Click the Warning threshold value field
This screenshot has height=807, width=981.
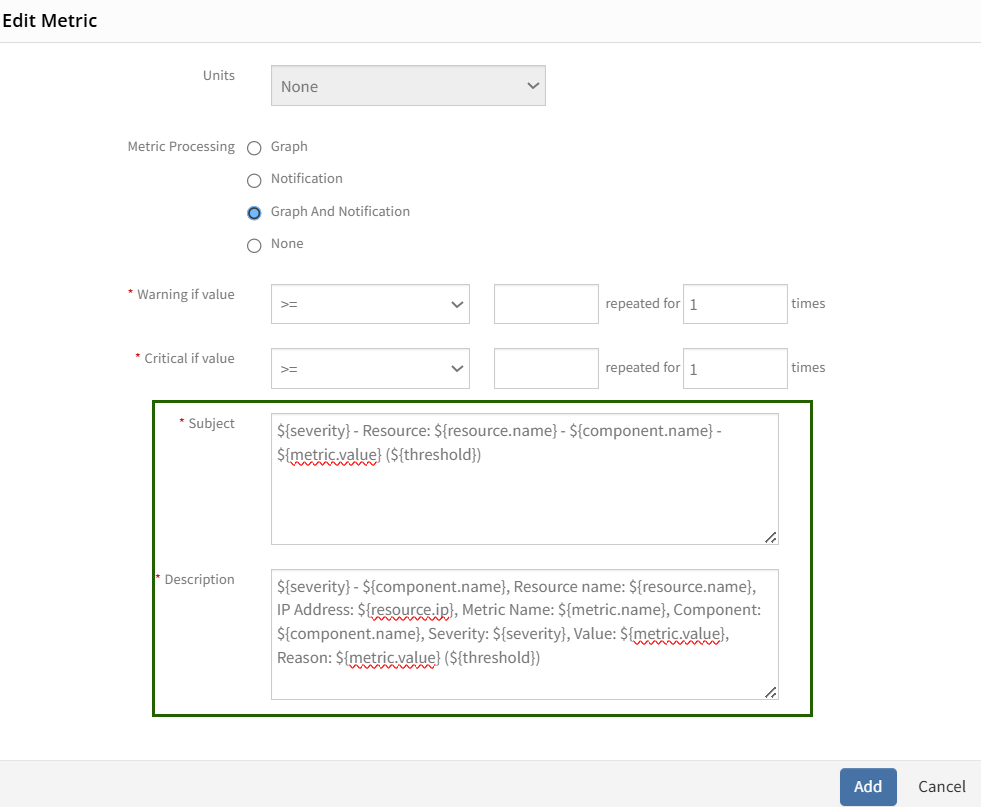click(x=546, y=304)
